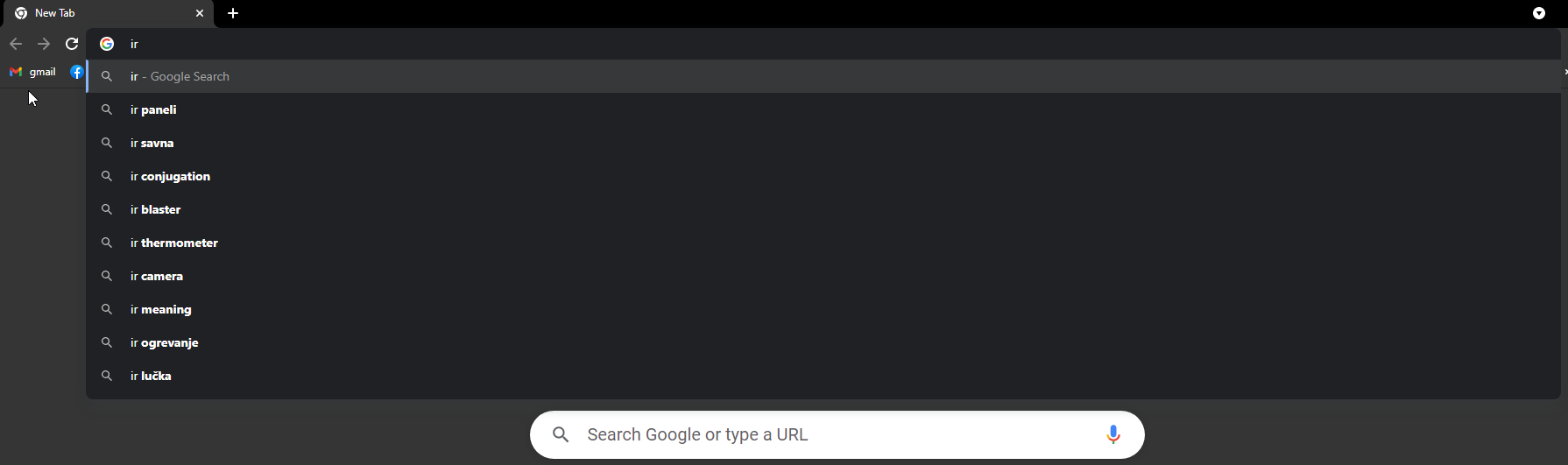Open the Facebook bookmark icon
Image resolution: width=1568 pixels, height=465 pixels.
[77, 72]
